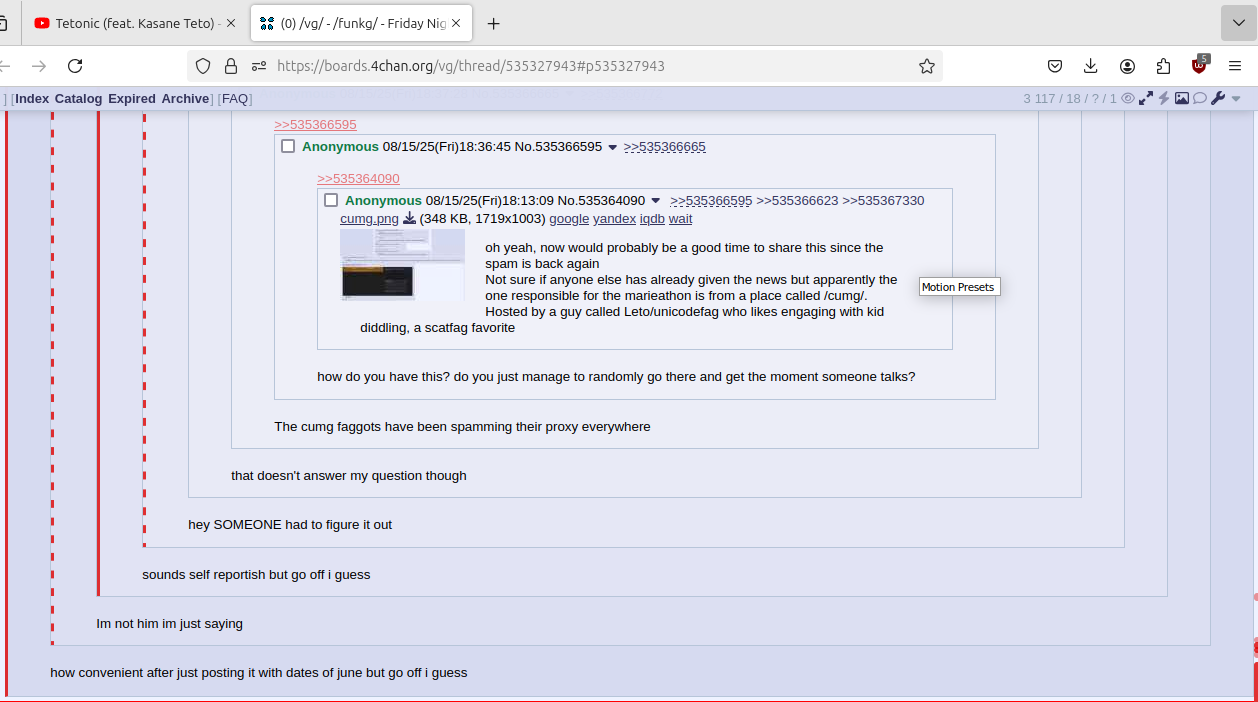The image size is (1258, 702).
Task: Bookmark this page with the star icon
Action: click(927, 66)
